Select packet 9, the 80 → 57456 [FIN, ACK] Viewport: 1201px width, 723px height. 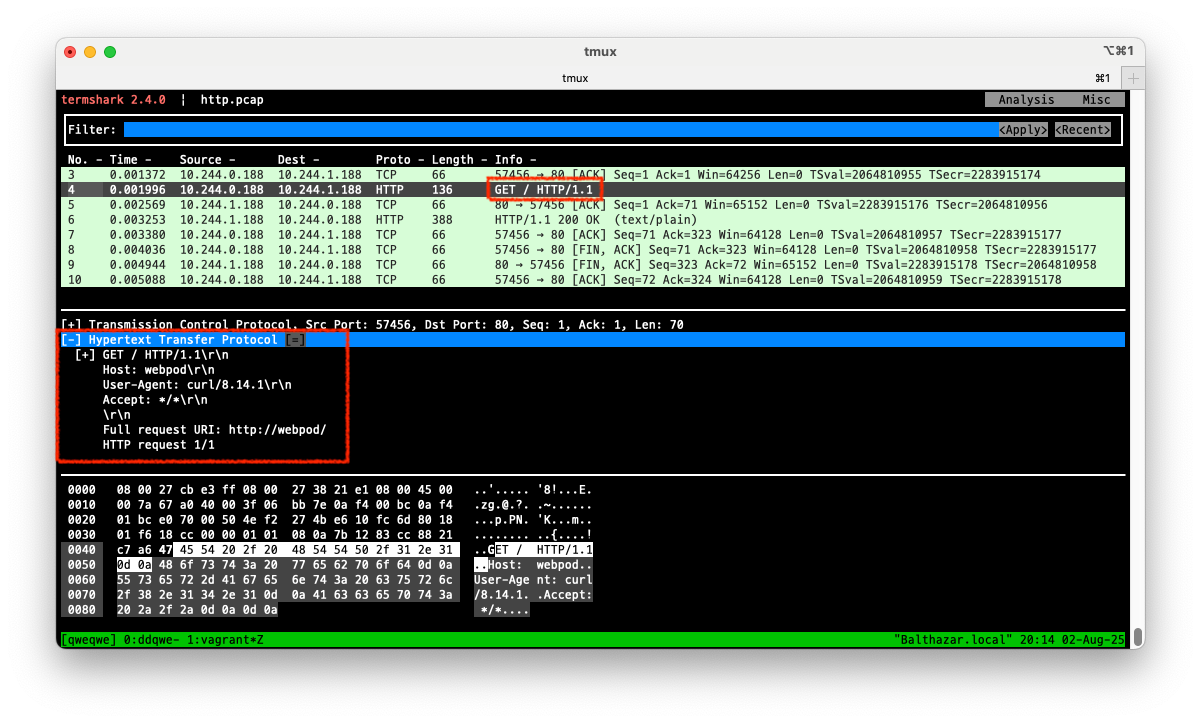593,265
